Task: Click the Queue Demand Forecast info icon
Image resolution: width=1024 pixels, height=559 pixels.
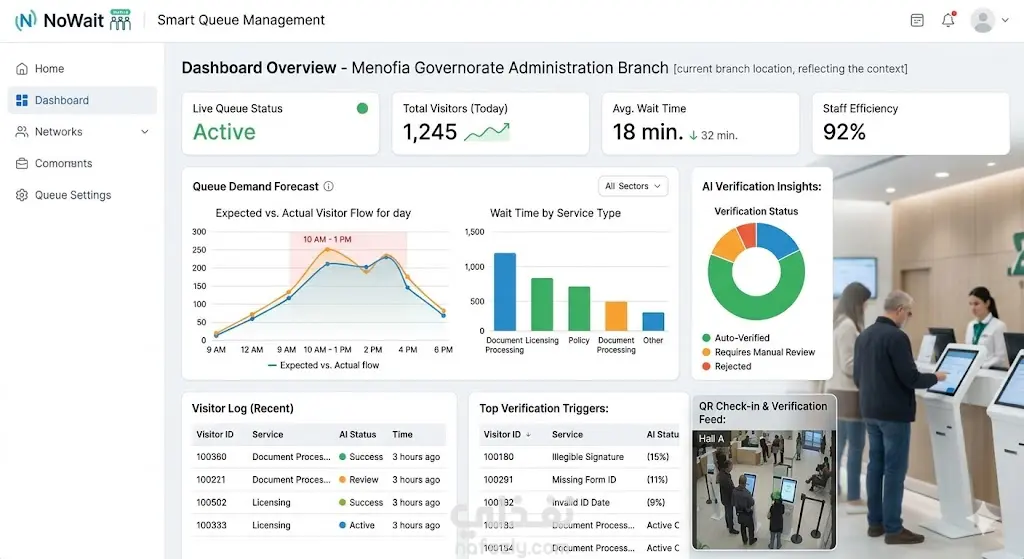Action: (328, 186)
